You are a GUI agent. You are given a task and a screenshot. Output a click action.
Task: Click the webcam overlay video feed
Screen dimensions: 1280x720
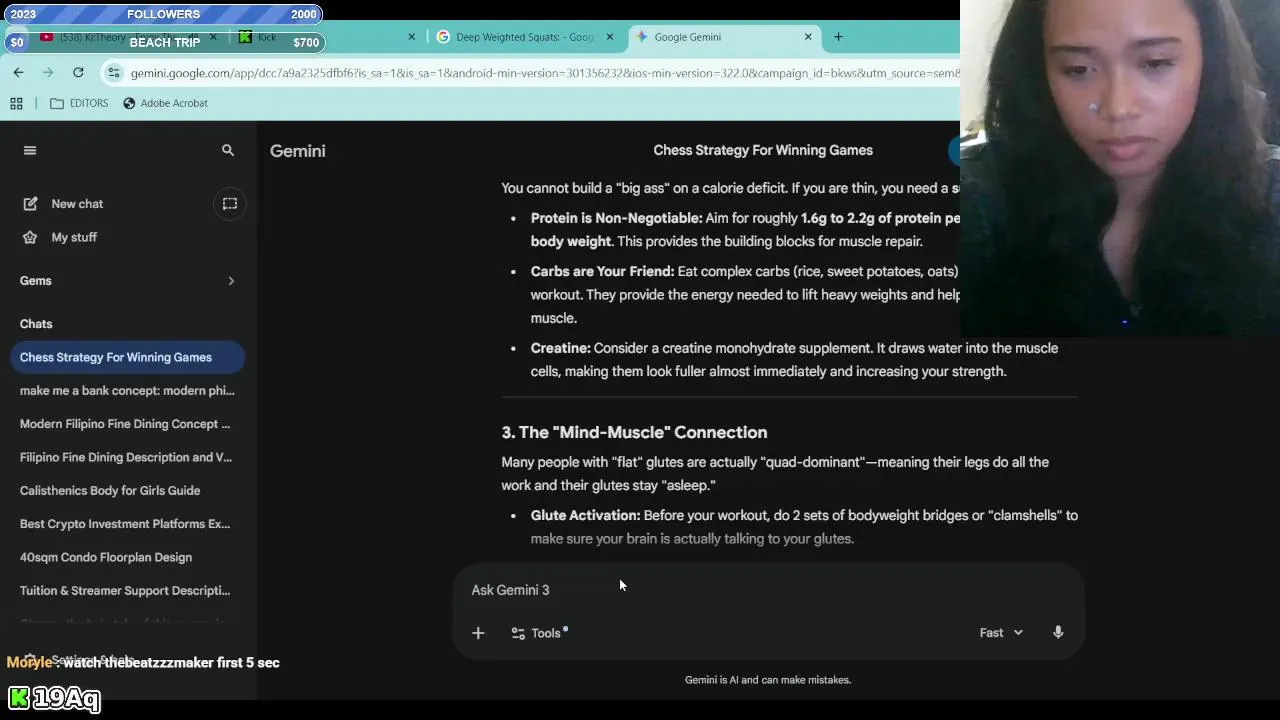point(1120,168)
